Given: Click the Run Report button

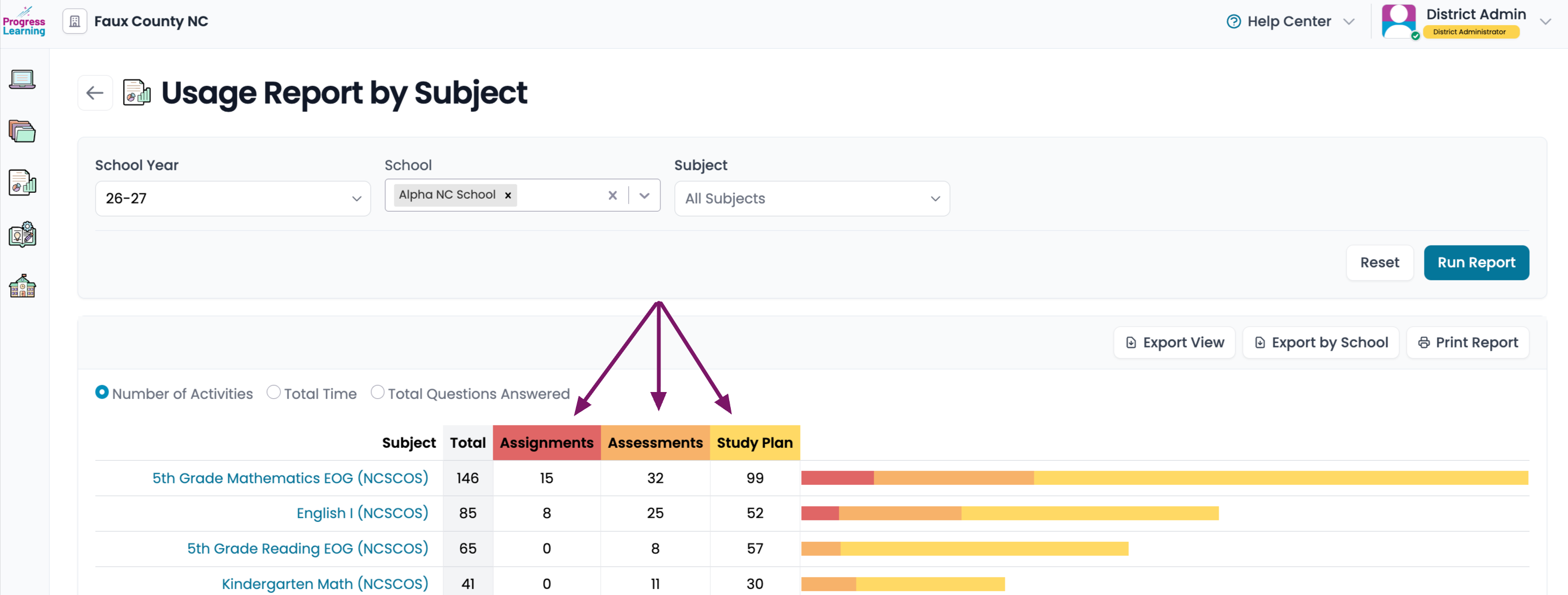Looking at the screenshot, I should tap(1476, 263).
